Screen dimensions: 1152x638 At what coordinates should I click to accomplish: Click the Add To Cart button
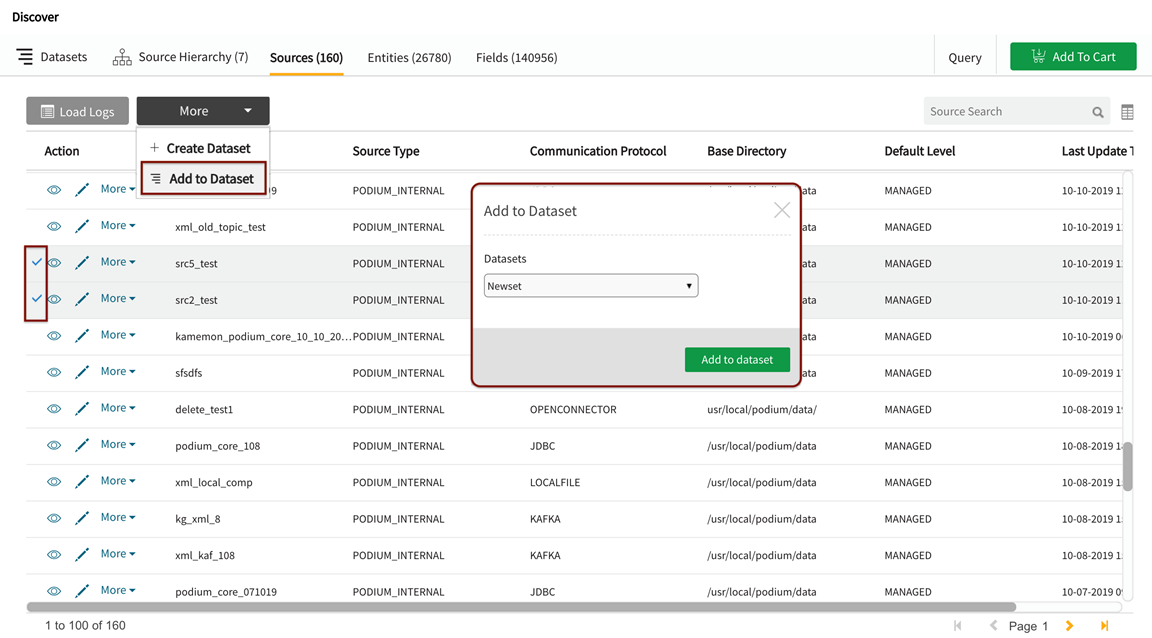pyautogui.click(x=1072, y=57)
